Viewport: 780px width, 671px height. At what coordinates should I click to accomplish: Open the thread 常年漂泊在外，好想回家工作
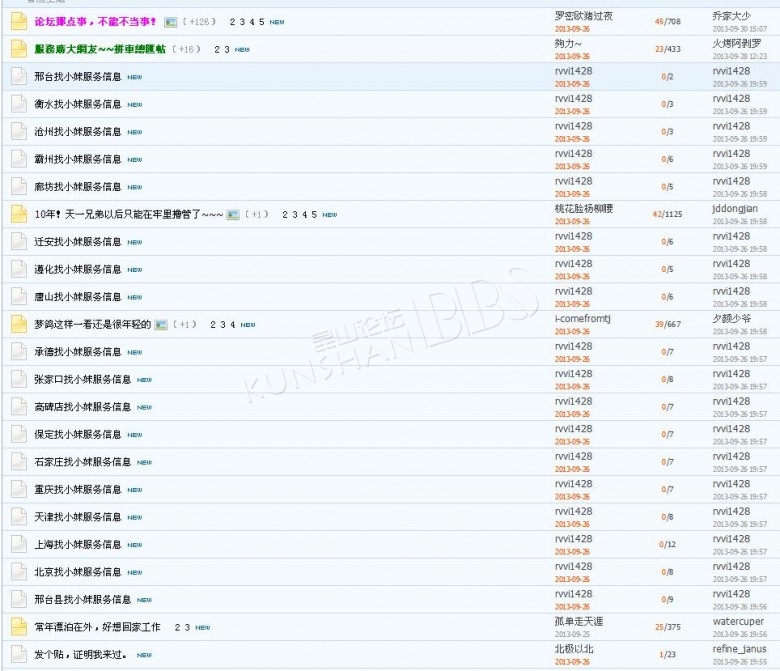pos(97,627)
